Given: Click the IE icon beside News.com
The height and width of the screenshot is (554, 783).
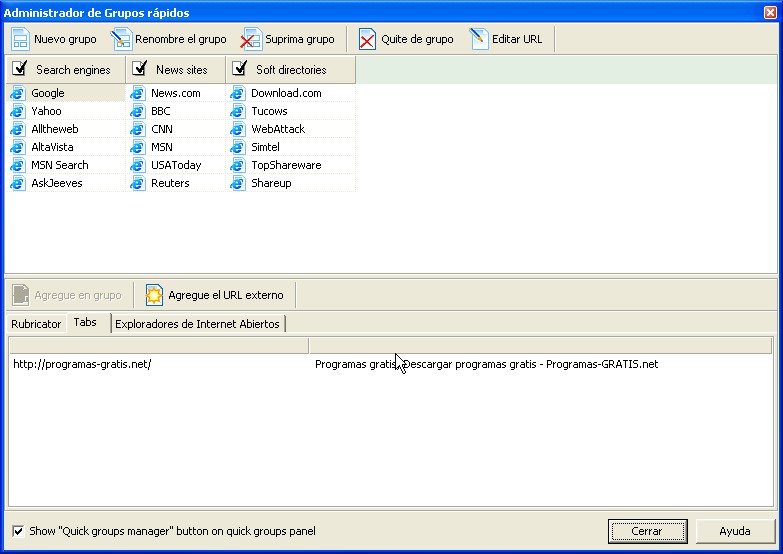Looking at the screenshot, I should click(138, 93).
